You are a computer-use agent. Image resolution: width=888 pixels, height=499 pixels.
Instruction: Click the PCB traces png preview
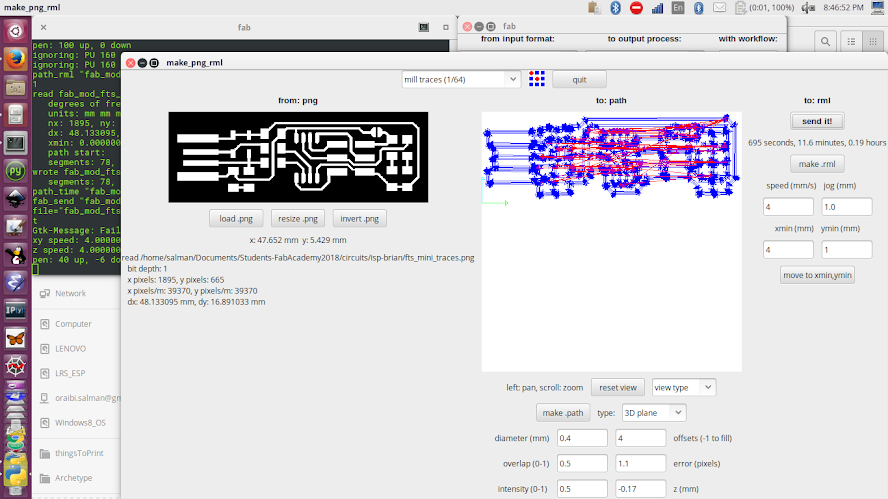(x=298, y=157)
